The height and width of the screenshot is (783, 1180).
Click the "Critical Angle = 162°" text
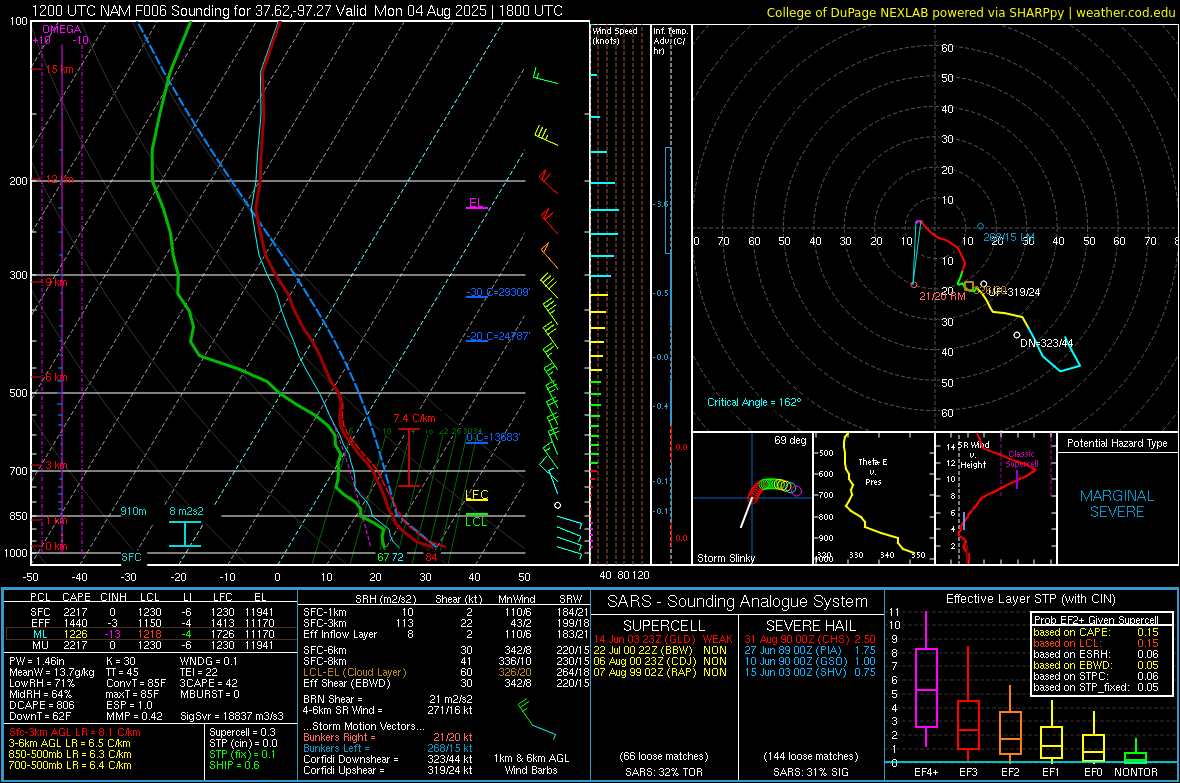[x=754, y=402]
